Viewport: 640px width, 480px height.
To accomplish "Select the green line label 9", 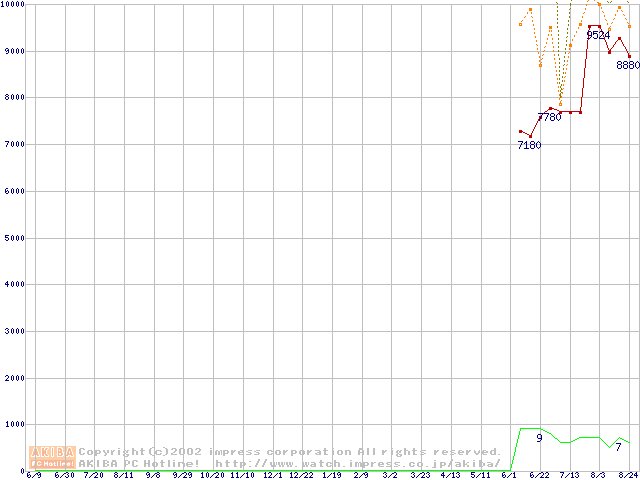I will (539, 438).
